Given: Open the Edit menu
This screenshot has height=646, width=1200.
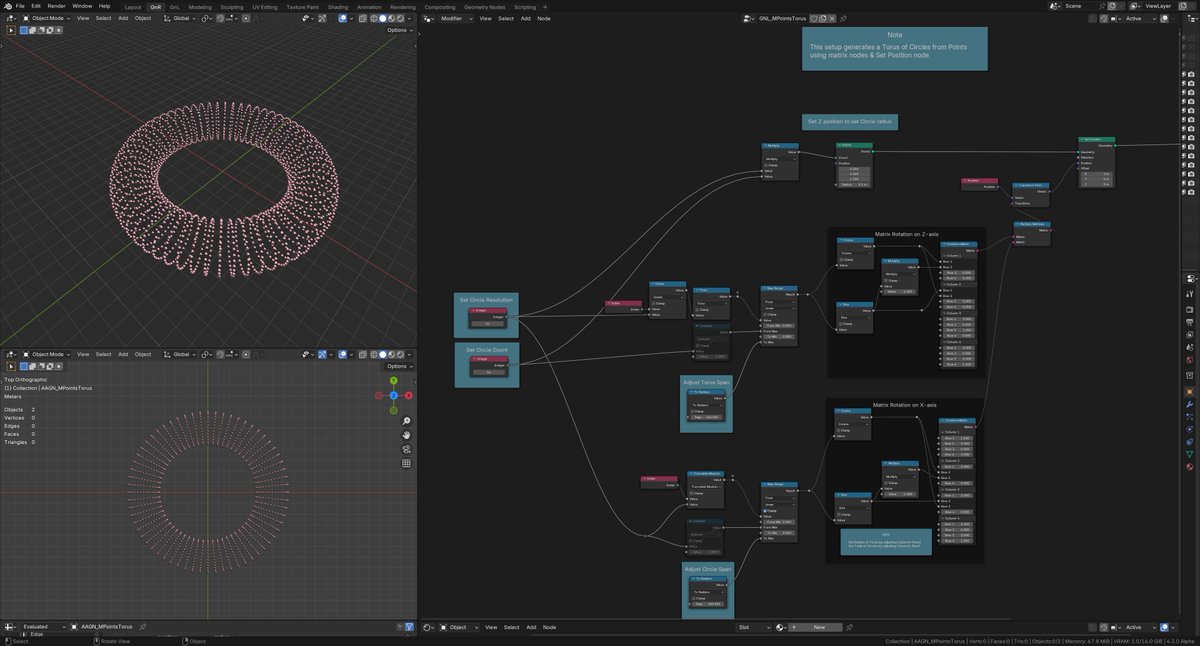Looking at the screenshot, I should [x=36, y=6].
